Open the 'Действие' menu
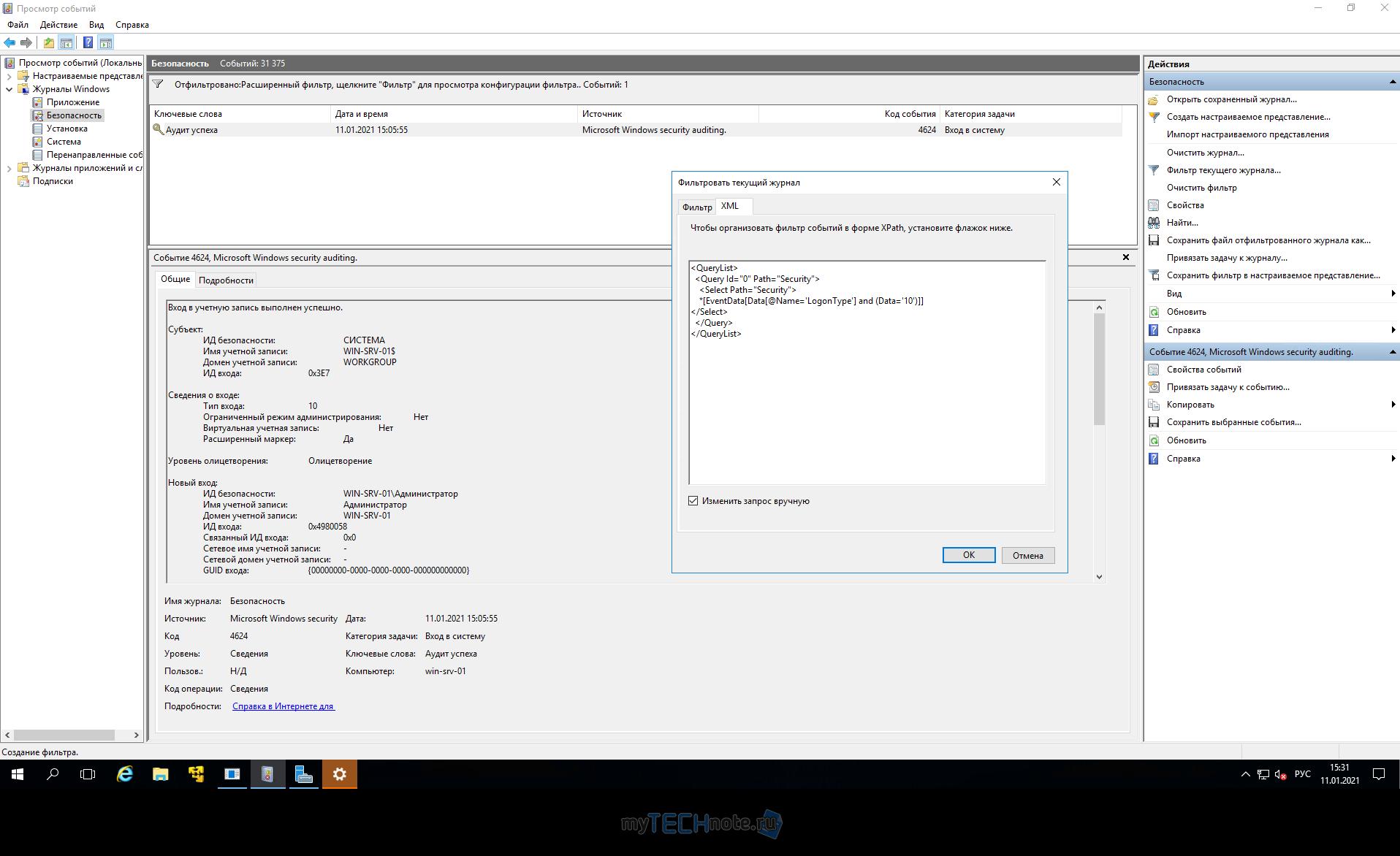 coord(58,25)
